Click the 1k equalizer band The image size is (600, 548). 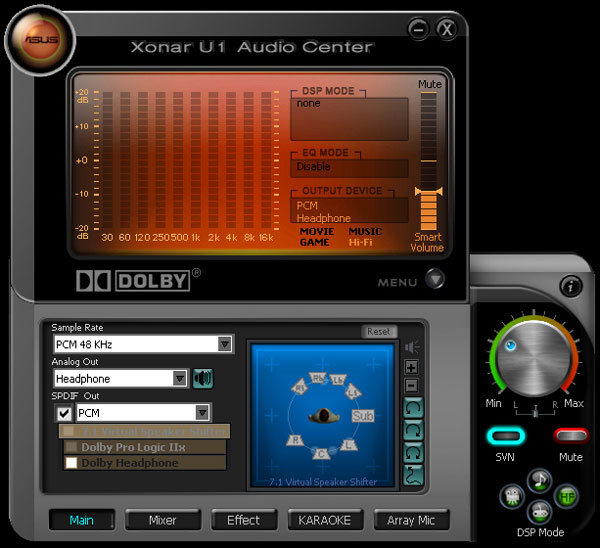point(196,160)
